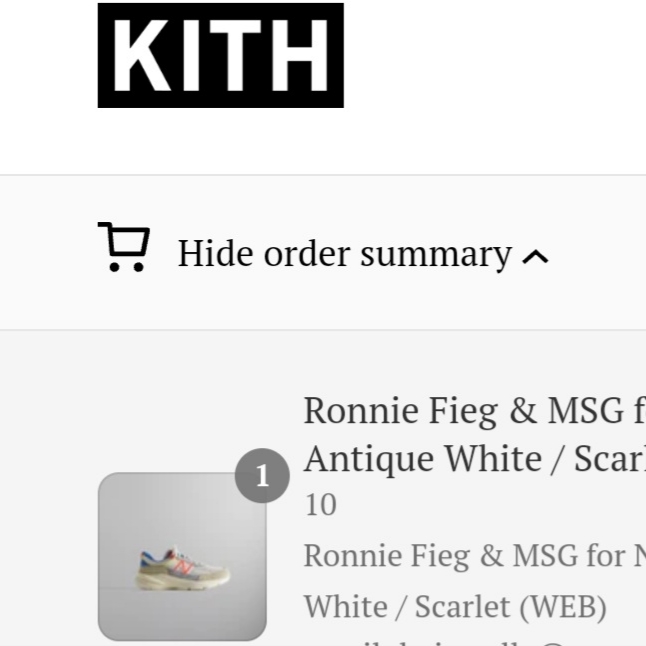Click the shopping cart icon

click(124, 247)
